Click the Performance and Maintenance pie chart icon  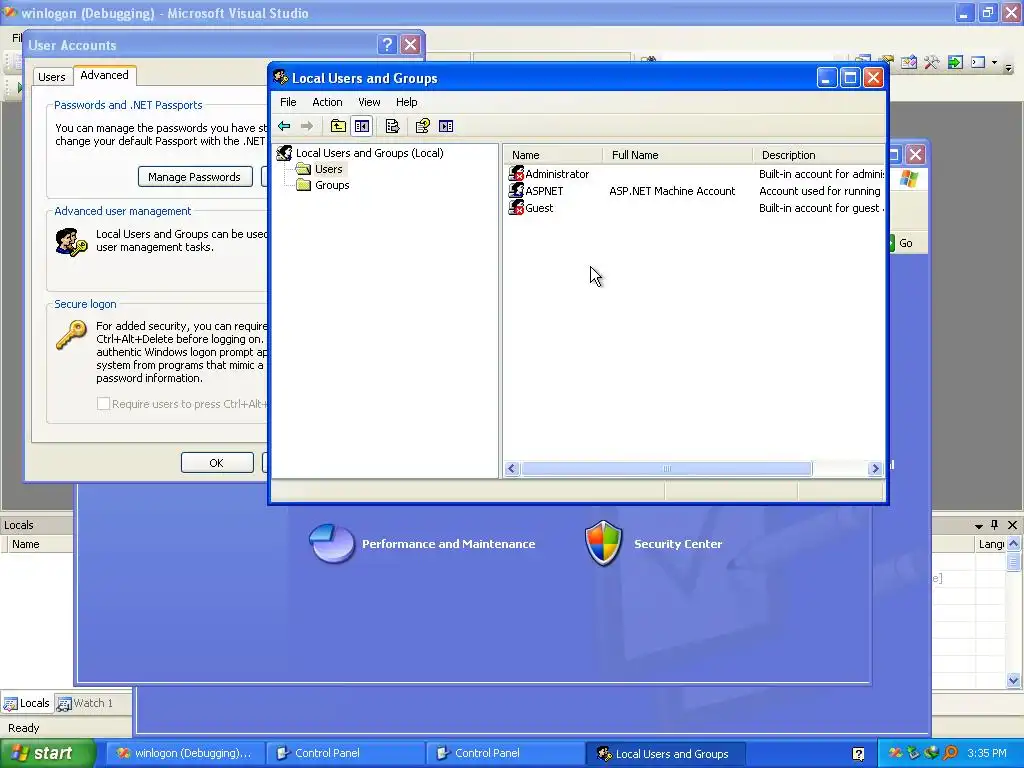332,543
